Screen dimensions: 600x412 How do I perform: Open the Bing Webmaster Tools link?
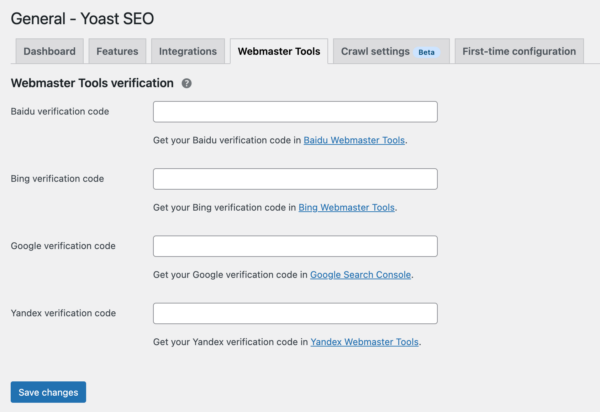346,207
